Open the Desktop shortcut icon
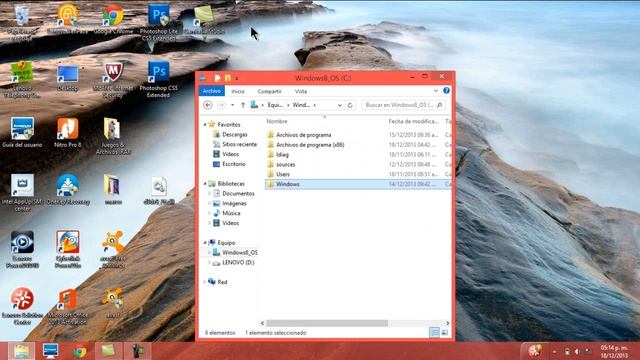 click(68, 77)
